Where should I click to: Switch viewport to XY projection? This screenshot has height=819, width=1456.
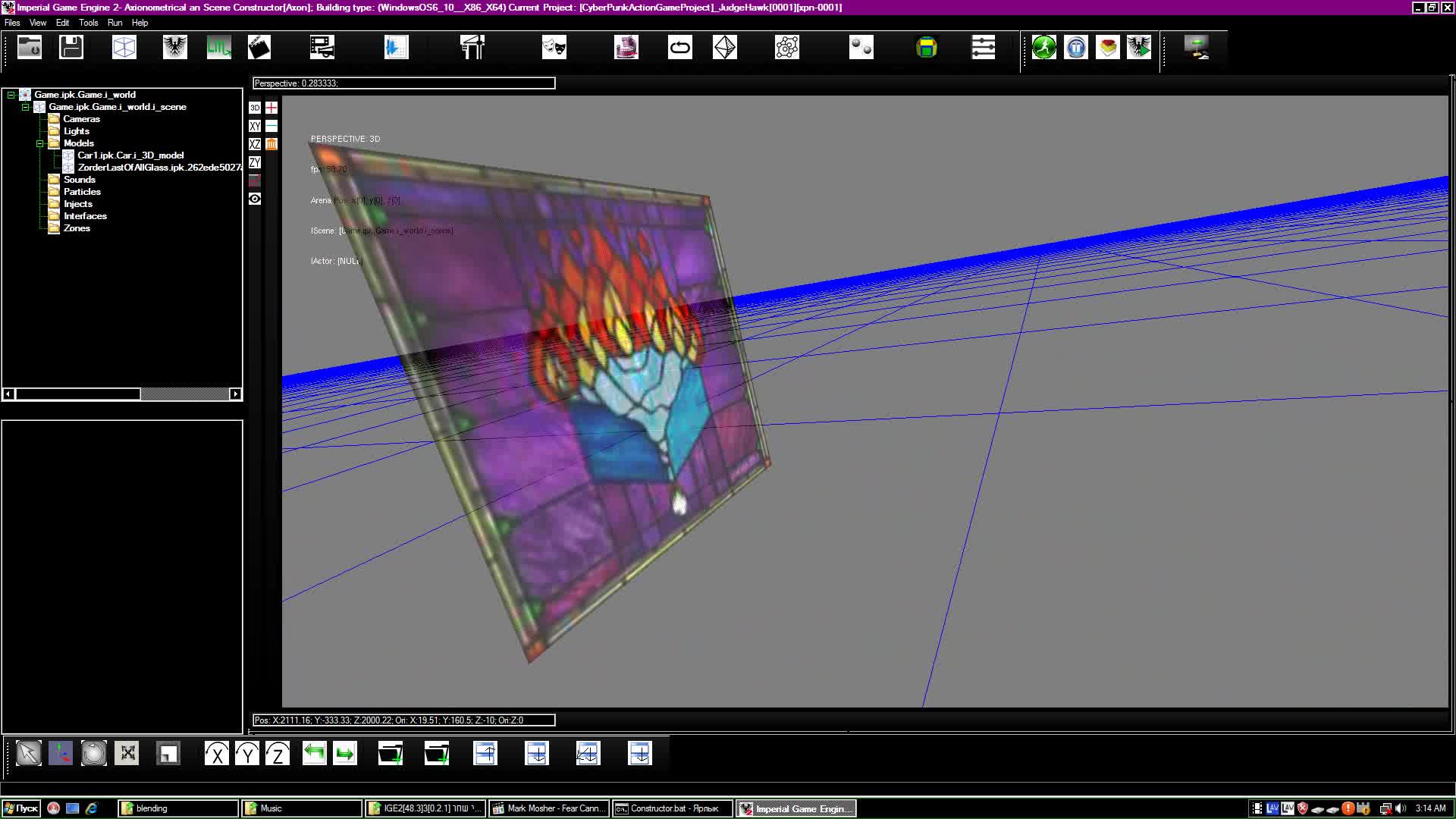point(255,126)
